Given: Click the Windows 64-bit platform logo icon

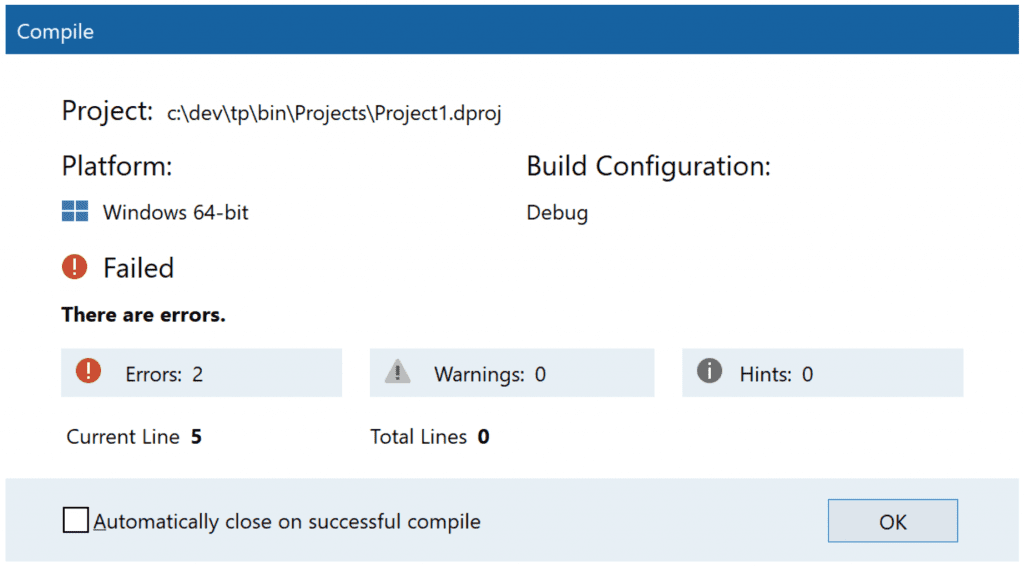Looking at the screenshot, I should point(75,212).
